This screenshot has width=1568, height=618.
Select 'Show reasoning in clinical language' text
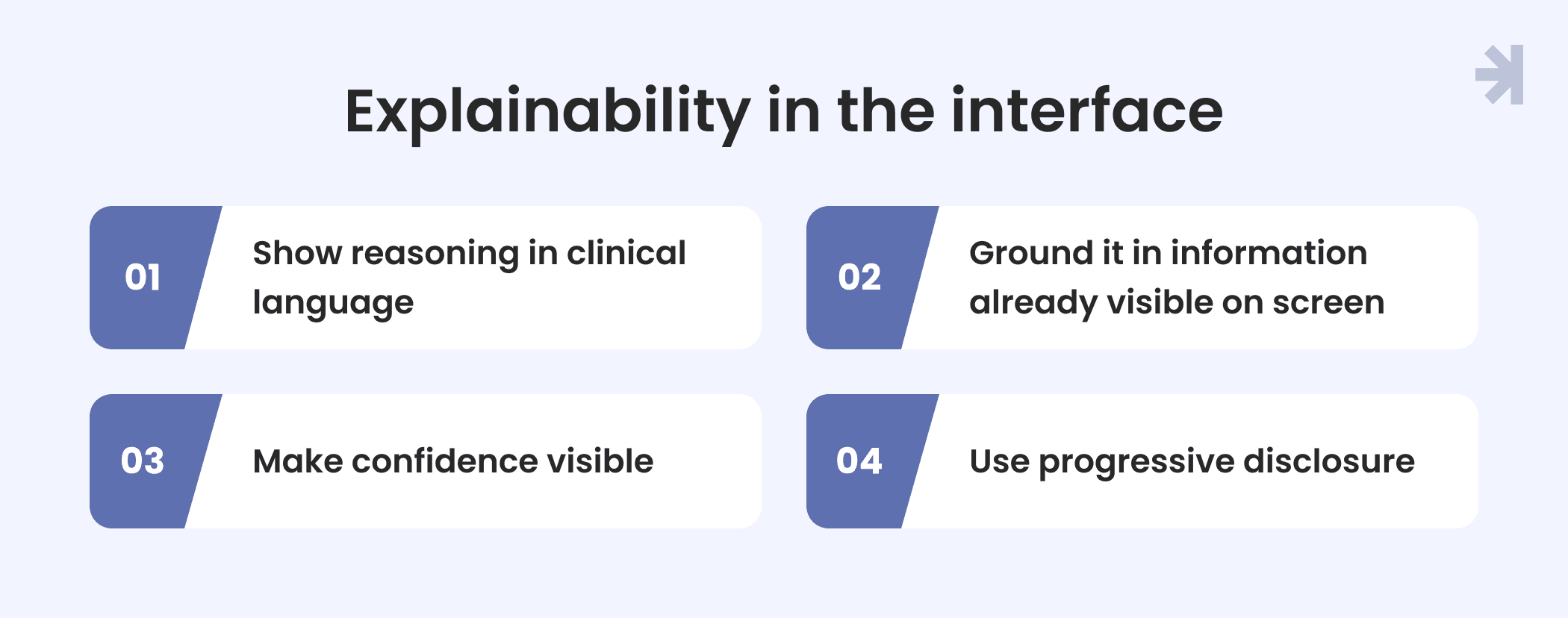click(469, 278)
